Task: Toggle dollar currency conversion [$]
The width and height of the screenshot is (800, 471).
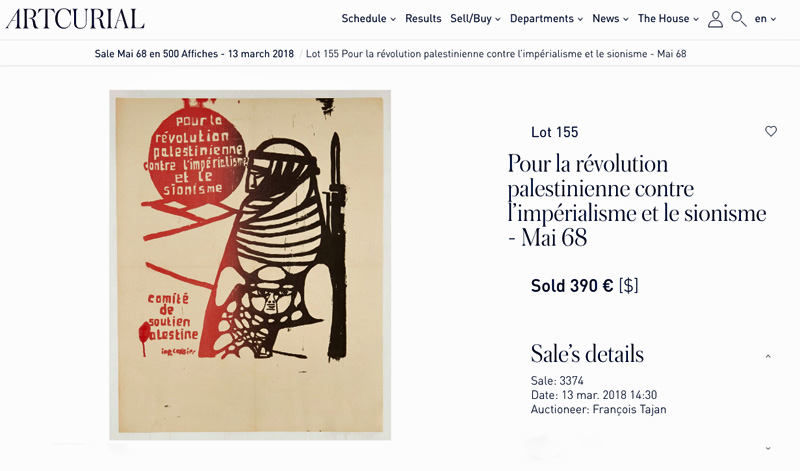Action: pos(628,285)
